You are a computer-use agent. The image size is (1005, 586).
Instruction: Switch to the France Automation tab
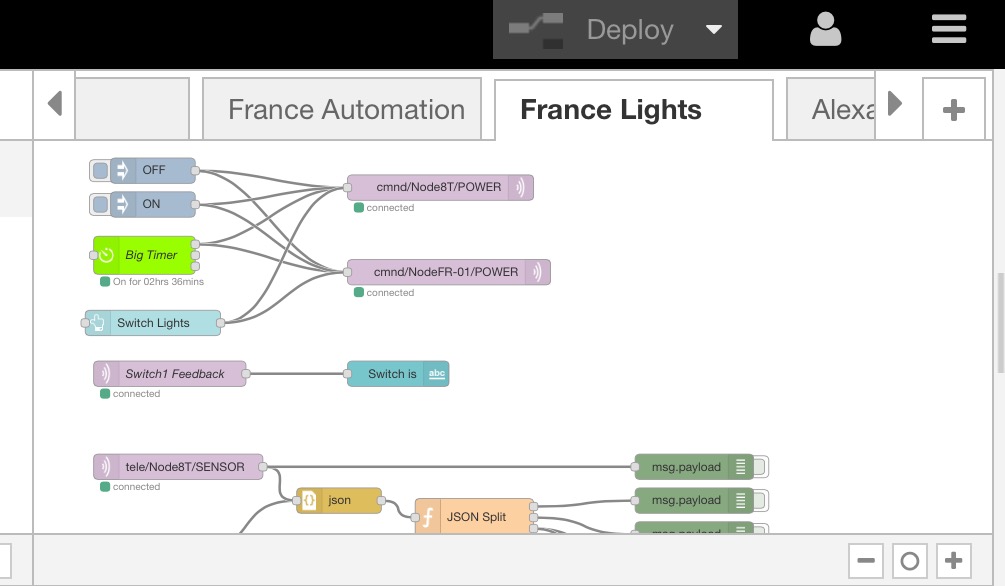click(x=342, y=109)
